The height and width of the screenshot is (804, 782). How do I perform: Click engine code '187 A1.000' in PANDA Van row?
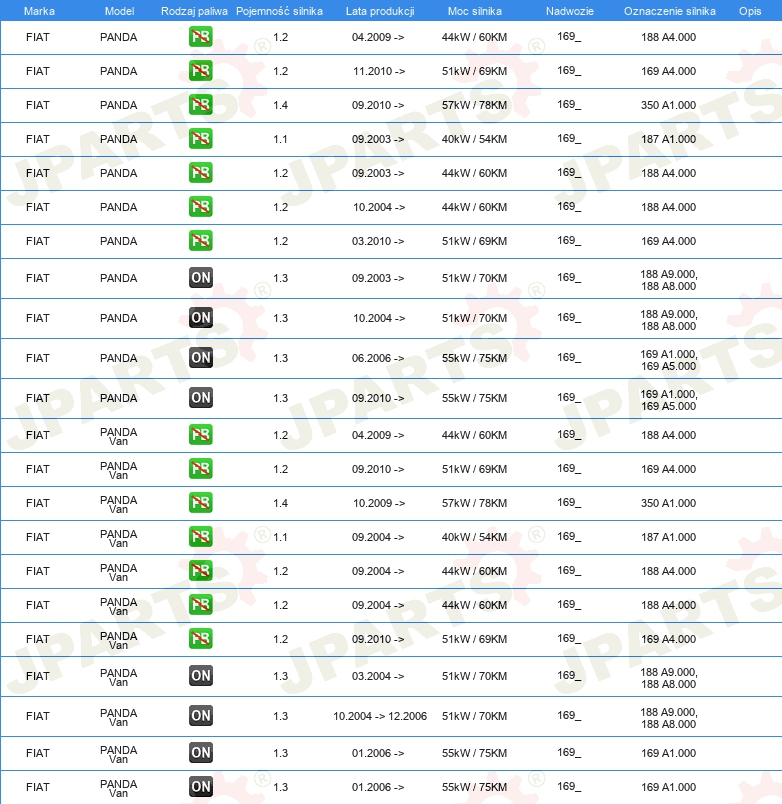coord(668,537)
